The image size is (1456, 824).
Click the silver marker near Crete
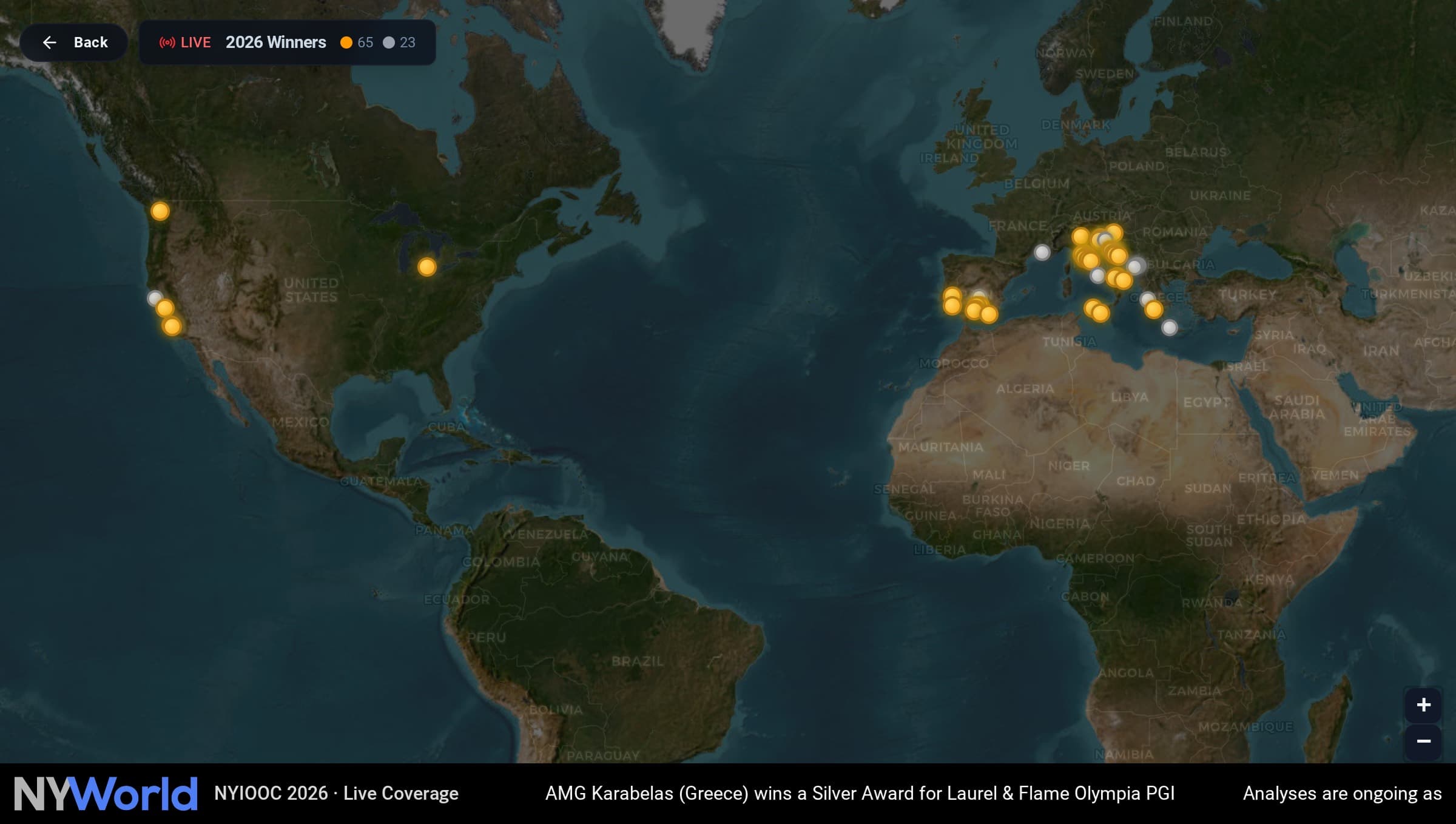click(x=1170, y=328)
